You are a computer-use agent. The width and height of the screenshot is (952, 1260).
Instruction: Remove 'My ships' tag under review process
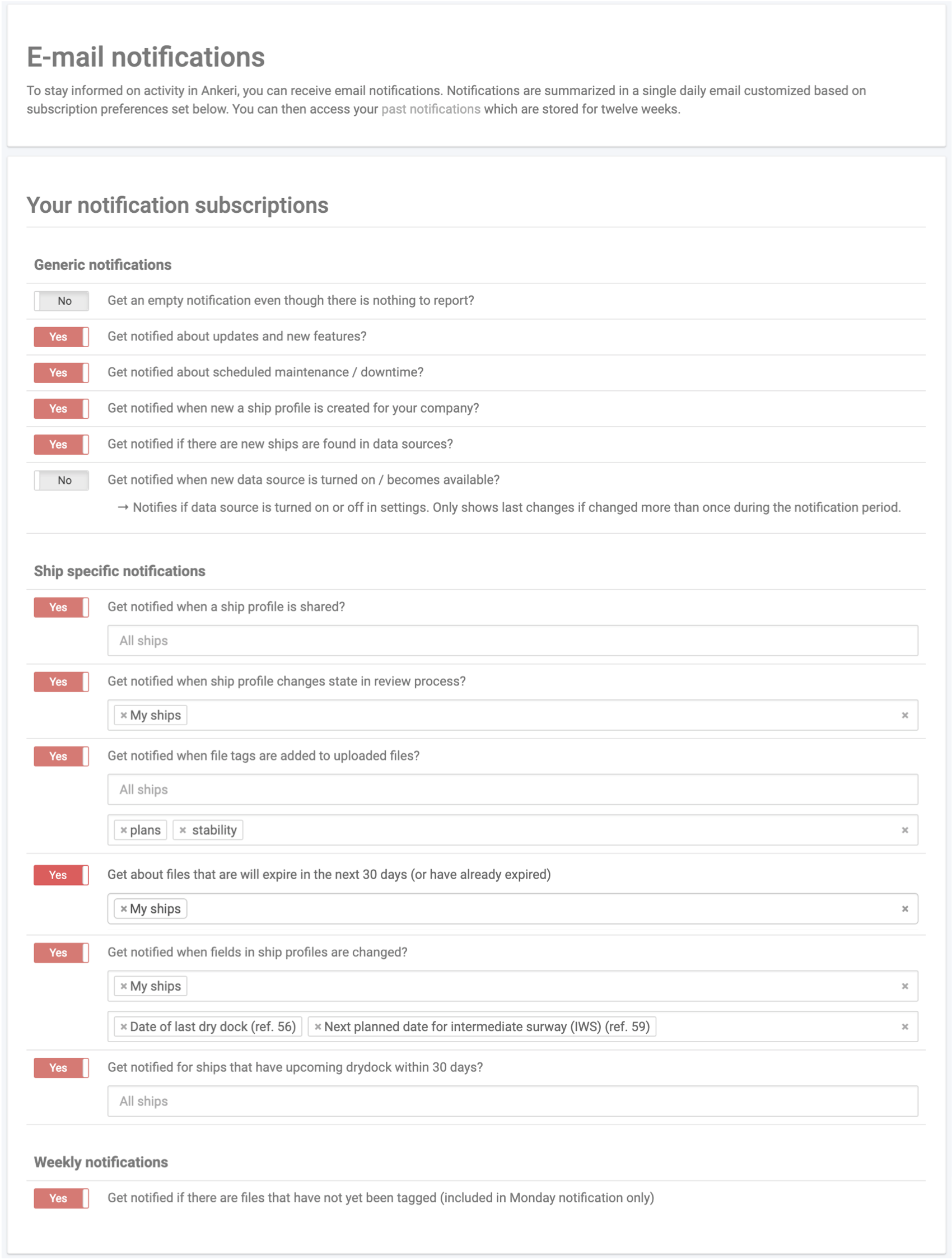[x=124, y=716]
